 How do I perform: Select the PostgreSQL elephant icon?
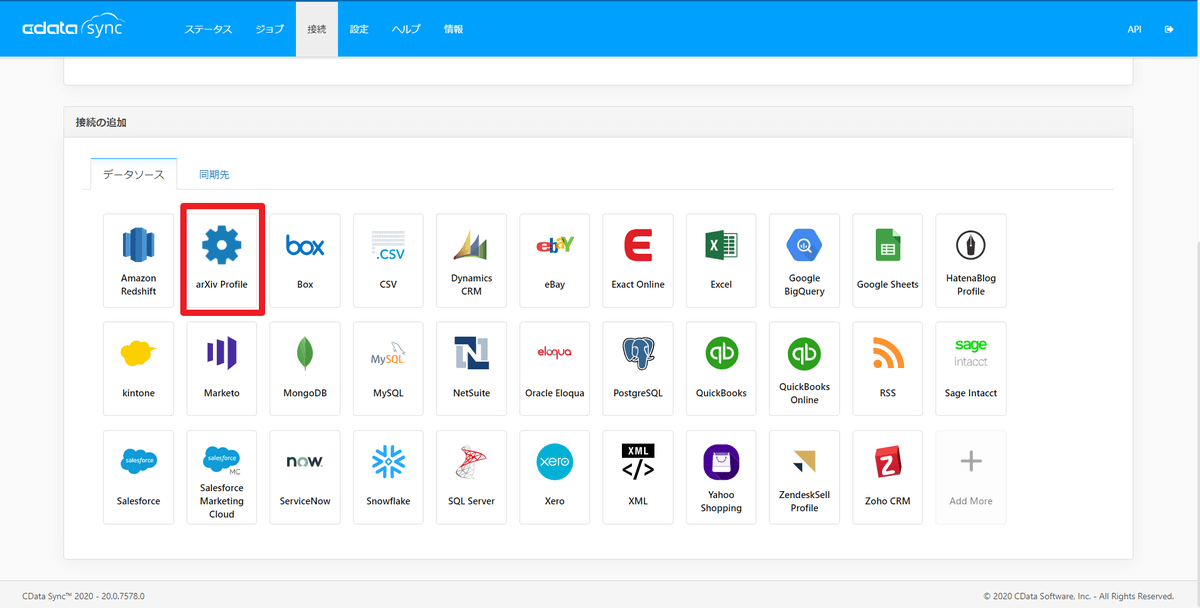(638, 354)
